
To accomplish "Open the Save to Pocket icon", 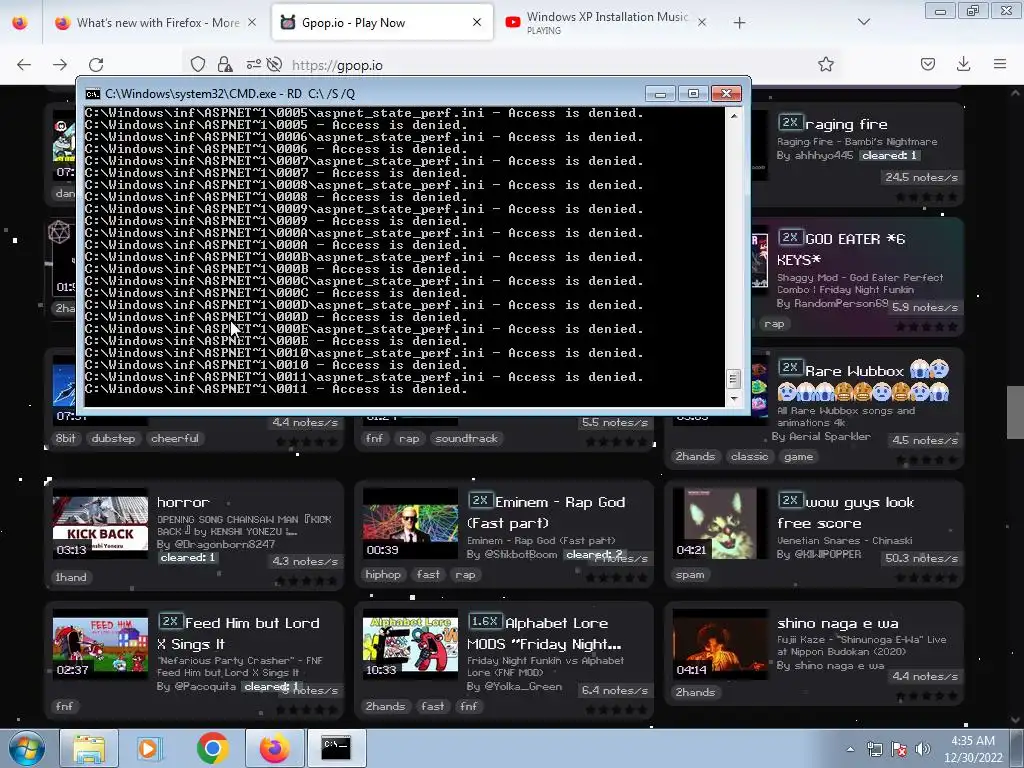I will pos(927,64).
